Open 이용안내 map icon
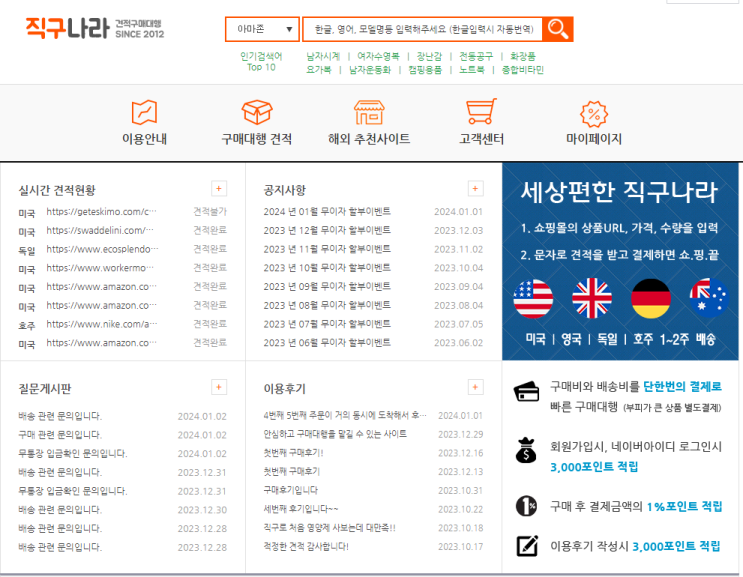The height and width of the screenshot is (577, 743). pyautogui.click(x=144, y=112)
